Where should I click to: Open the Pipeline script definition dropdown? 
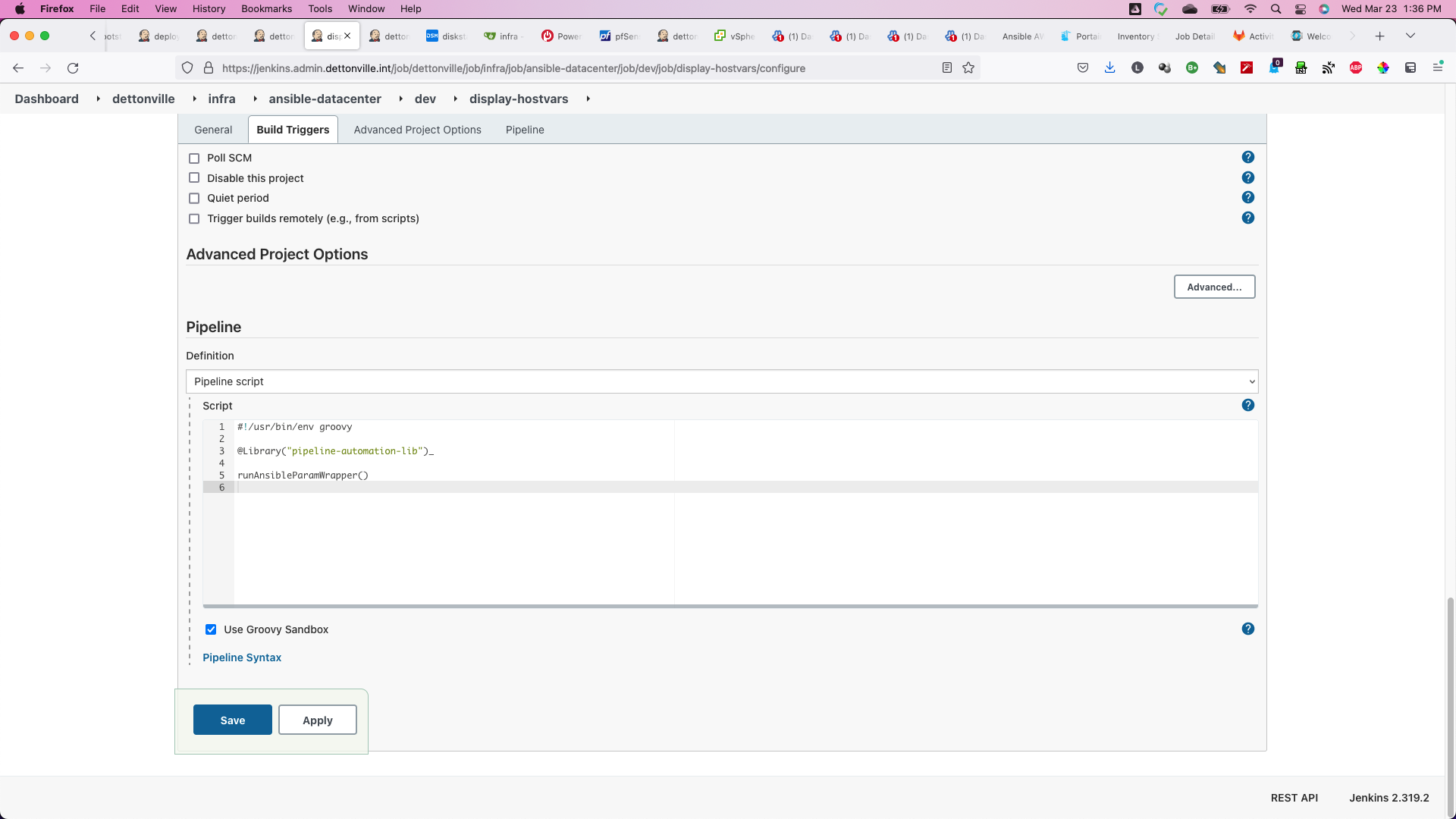pyautogui.click(x=721, y=381)
